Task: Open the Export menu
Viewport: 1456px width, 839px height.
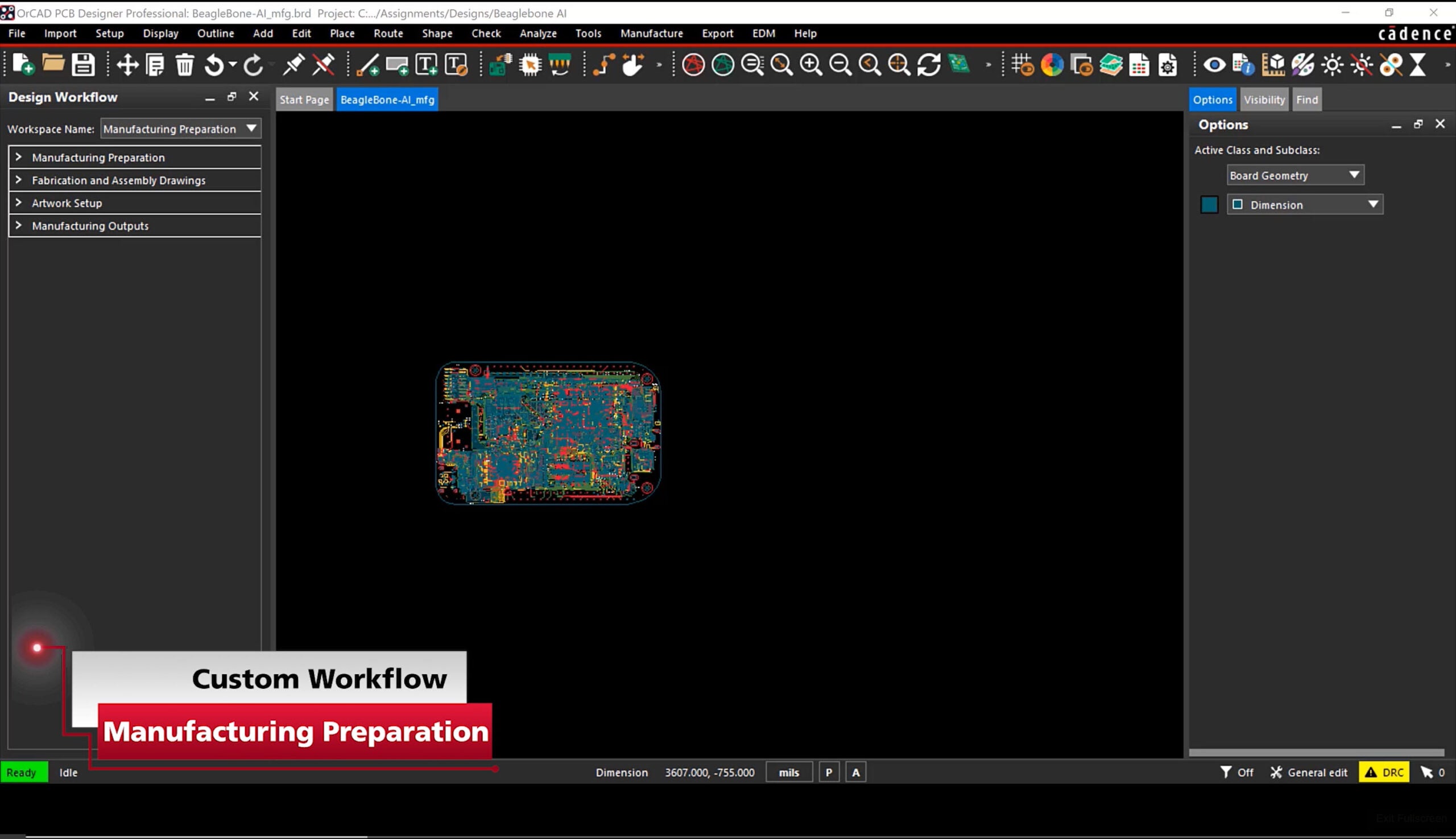Action: pyautogui.click(x=717, y=34)
